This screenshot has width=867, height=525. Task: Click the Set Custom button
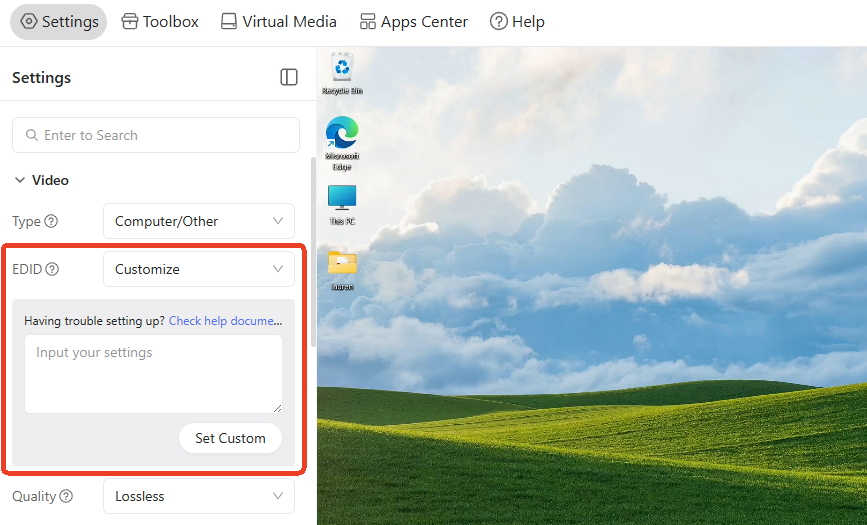point(230,438)
